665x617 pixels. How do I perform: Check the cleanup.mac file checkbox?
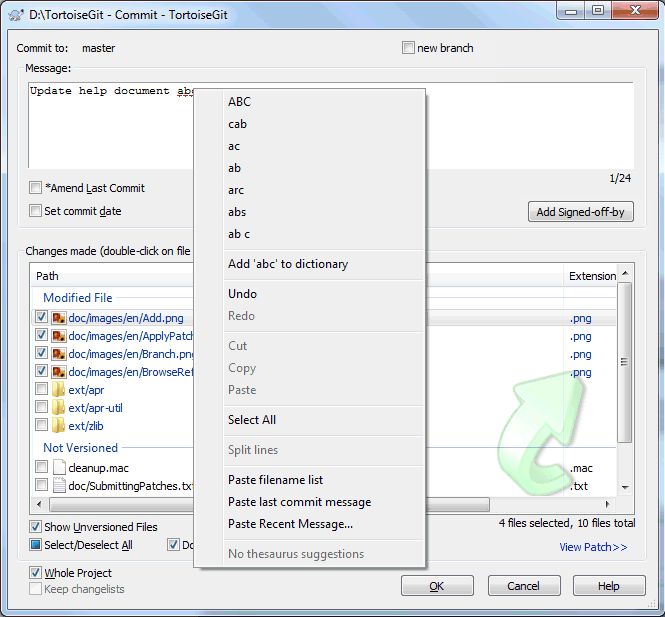click(x=41, y=467)
